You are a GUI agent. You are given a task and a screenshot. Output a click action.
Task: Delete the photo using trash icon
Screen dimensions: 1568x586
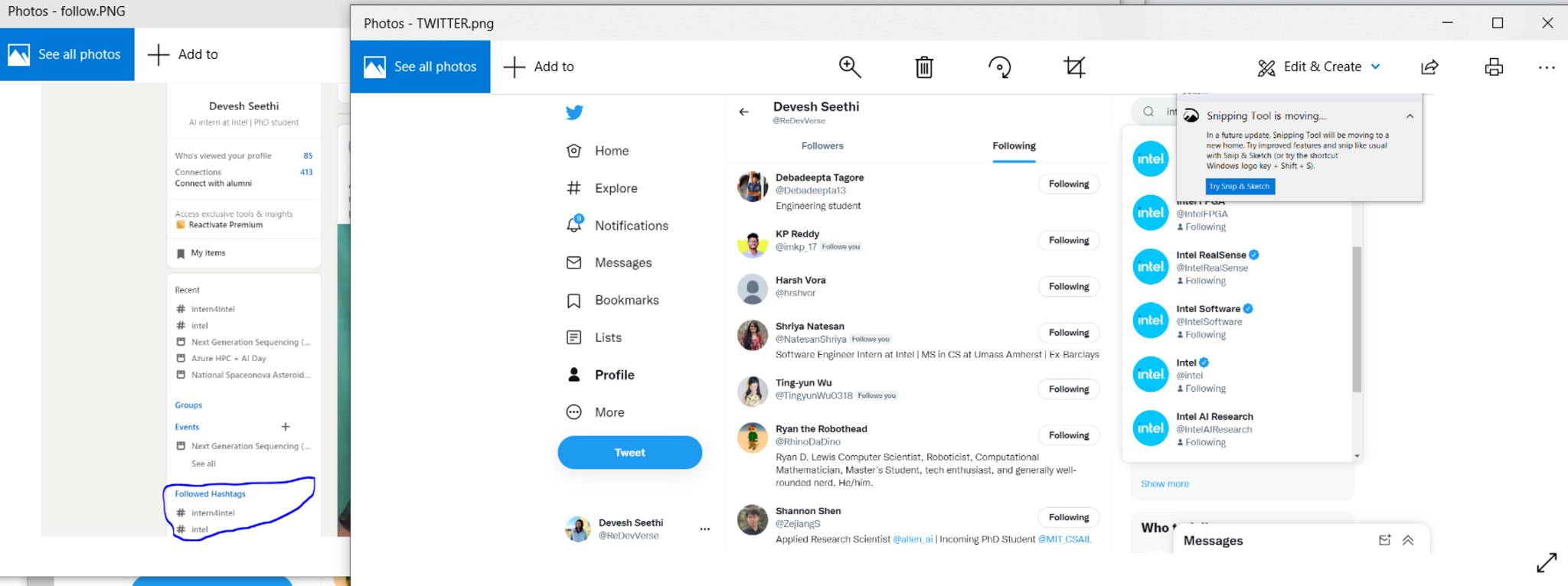click(924, 67)
